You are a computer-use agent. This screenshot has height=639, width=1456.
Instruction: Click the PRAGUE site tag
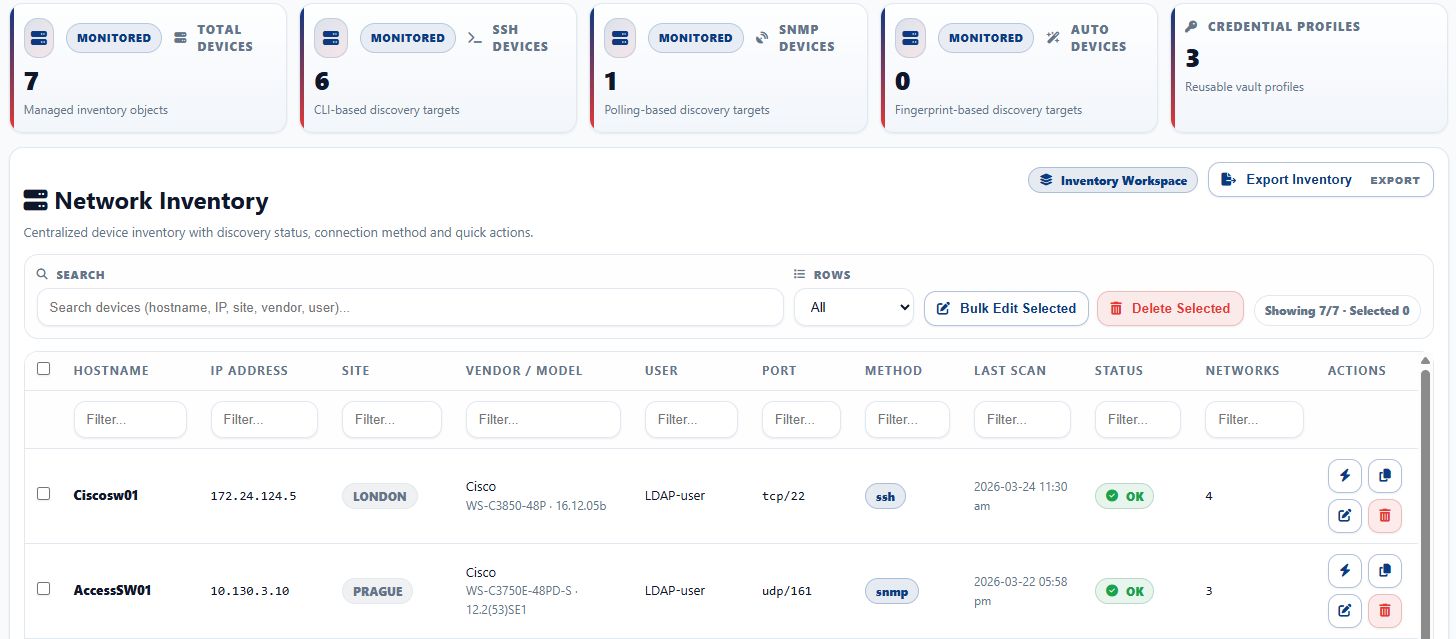tap(377, 591)
